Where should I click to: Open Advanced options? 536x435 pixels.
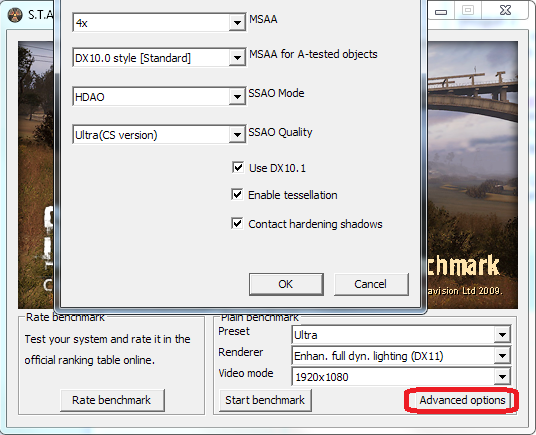point(462,400)
